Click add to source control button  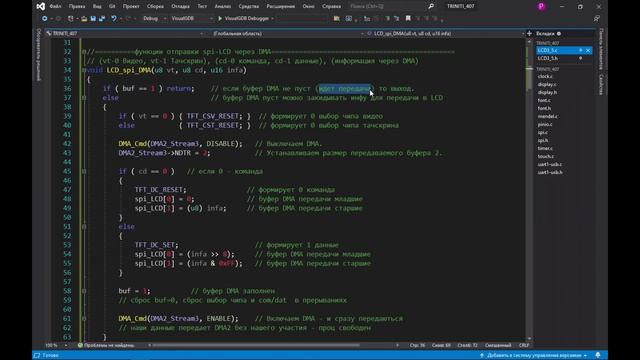[x=534, y=356]
